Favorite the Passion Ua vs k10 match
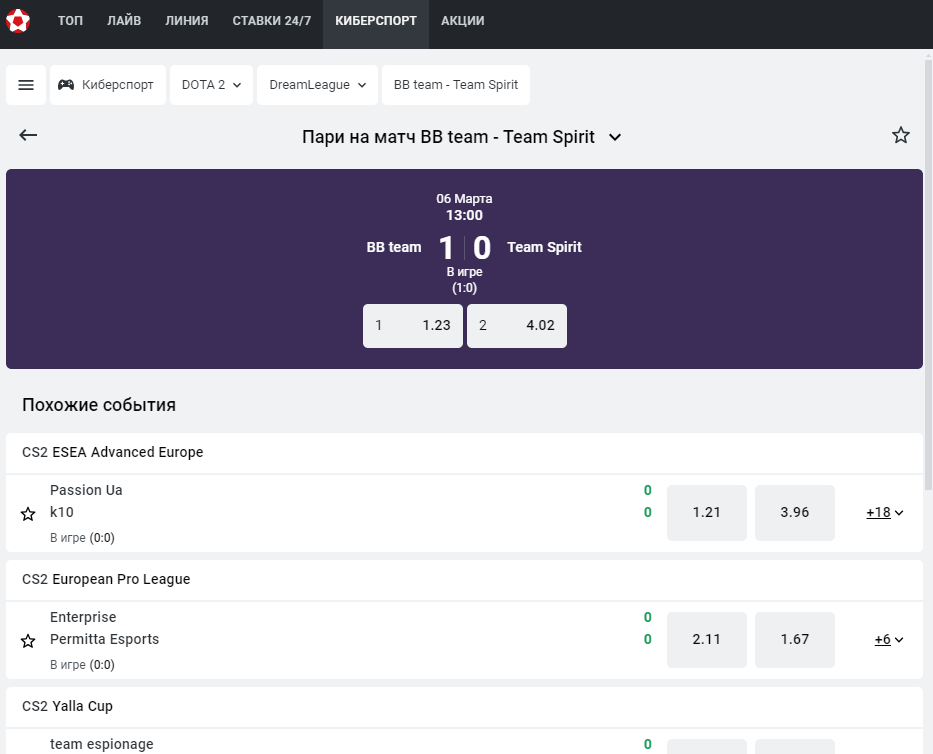The image size is (933, 754). pyautogui.click(x=28, y=514)
